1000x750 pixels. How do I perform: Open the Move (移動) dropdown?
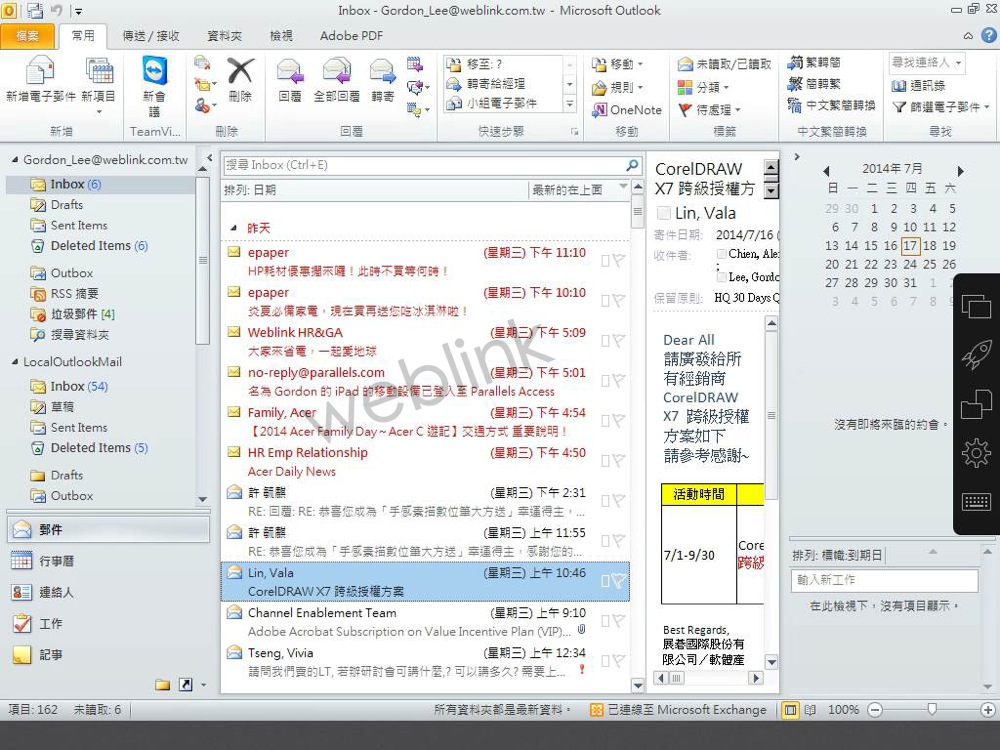coord(618,64)
